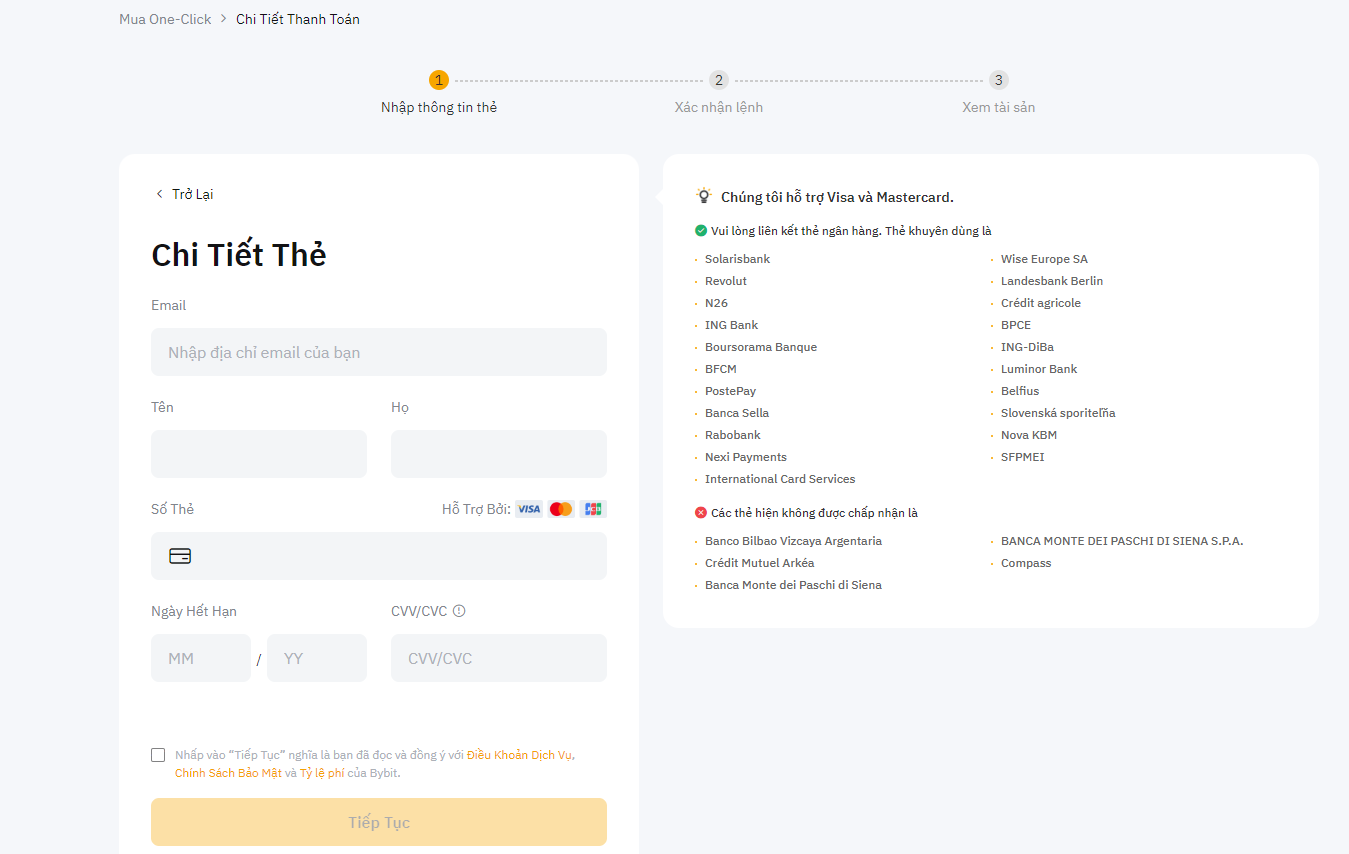Click the credit card icon in card number field
Screen dimensions: 1349x854
click(x=180, y=556)
